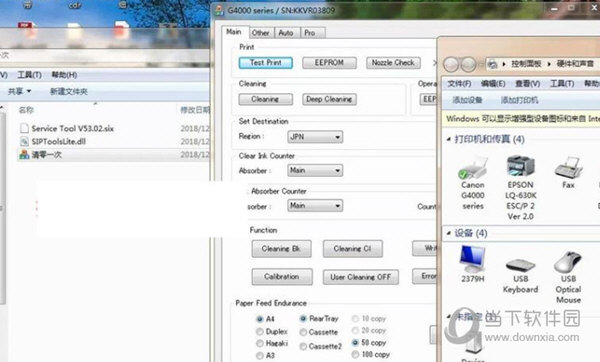
Task: Select the Duplex radio button
Action: (260, 331)
